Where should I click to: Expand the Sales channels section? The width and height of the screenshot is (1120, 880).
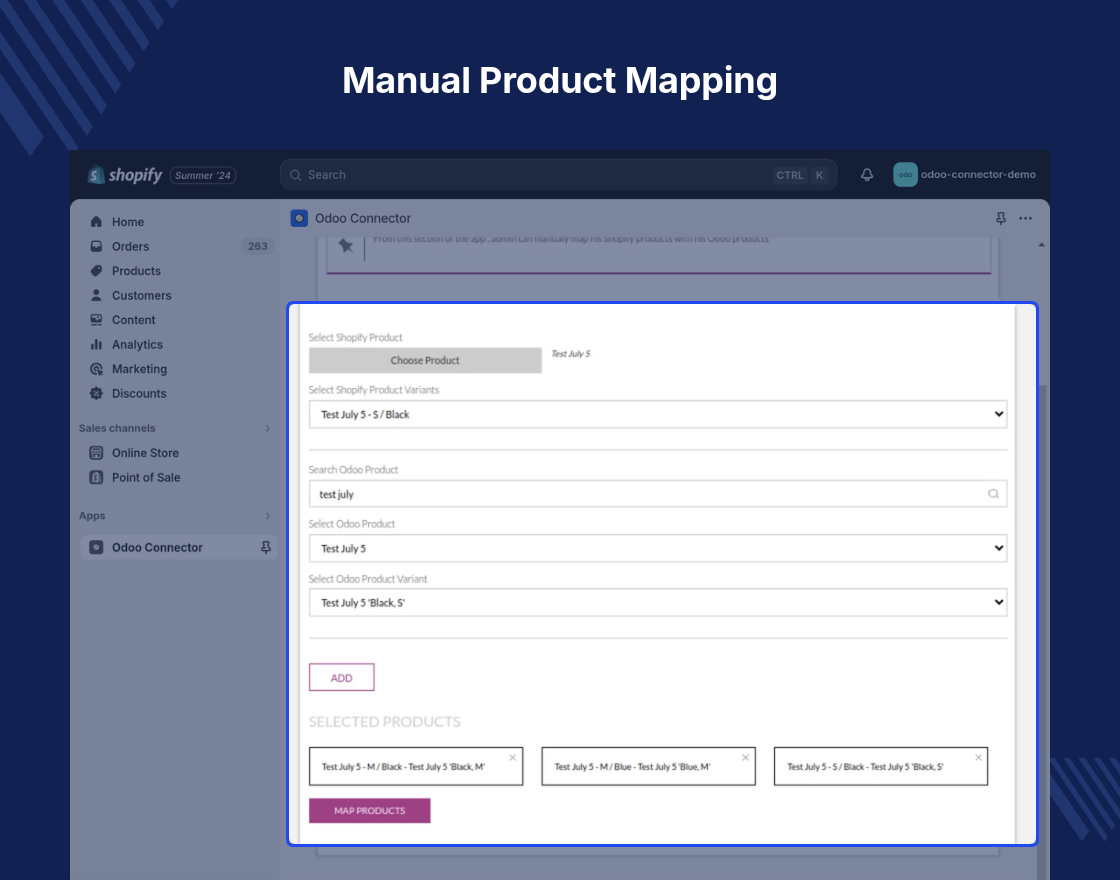click(x=268, y=428)
